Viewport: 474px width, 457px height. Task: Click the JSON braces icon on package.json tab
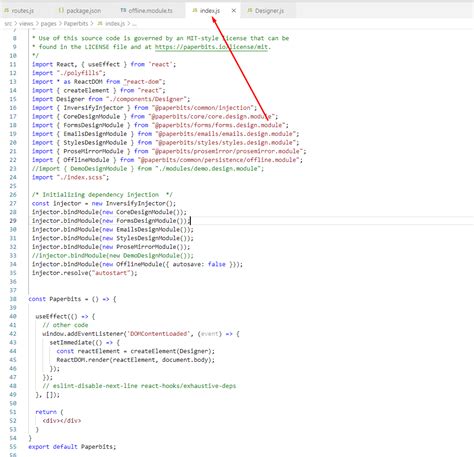click(61, 11)
